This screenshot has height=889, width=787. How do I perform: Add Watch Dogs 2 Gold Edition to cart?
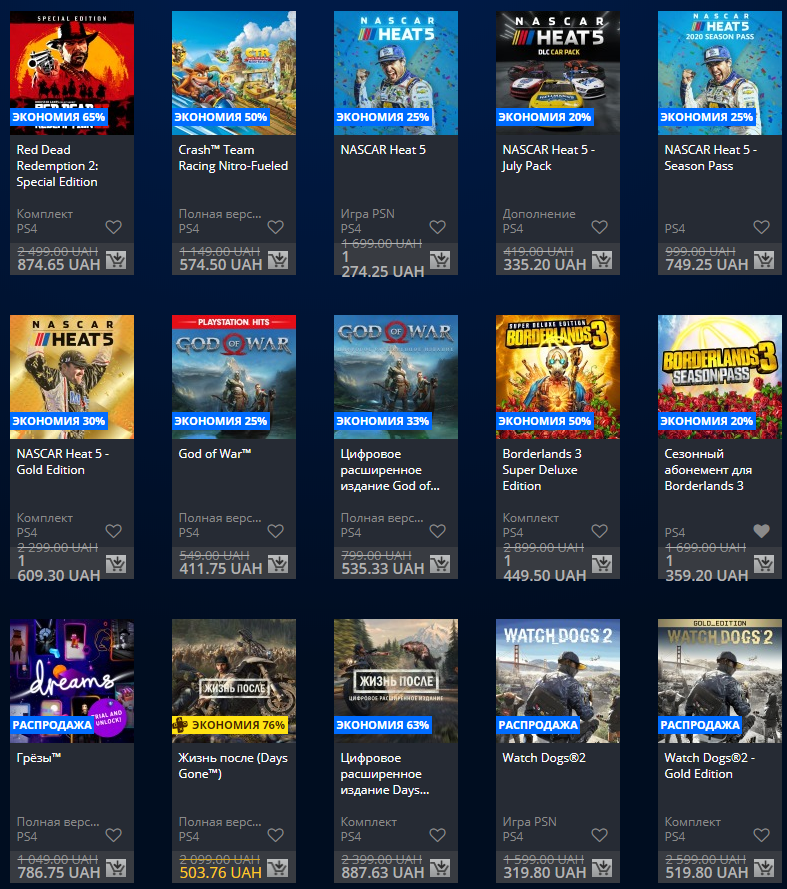pyautogui.click(x=763, y=868)
